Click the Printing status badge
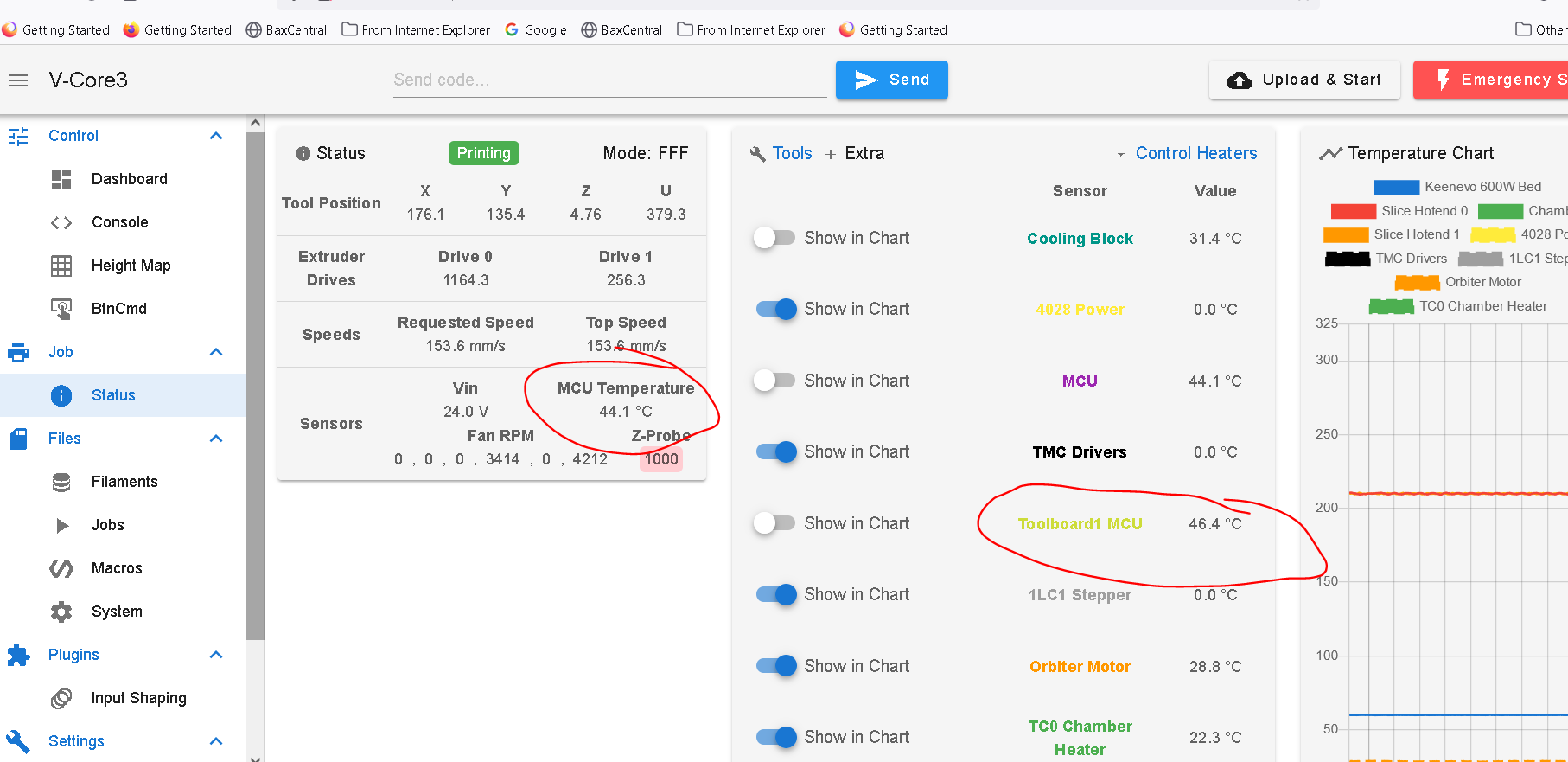 [x=483, y=153]
